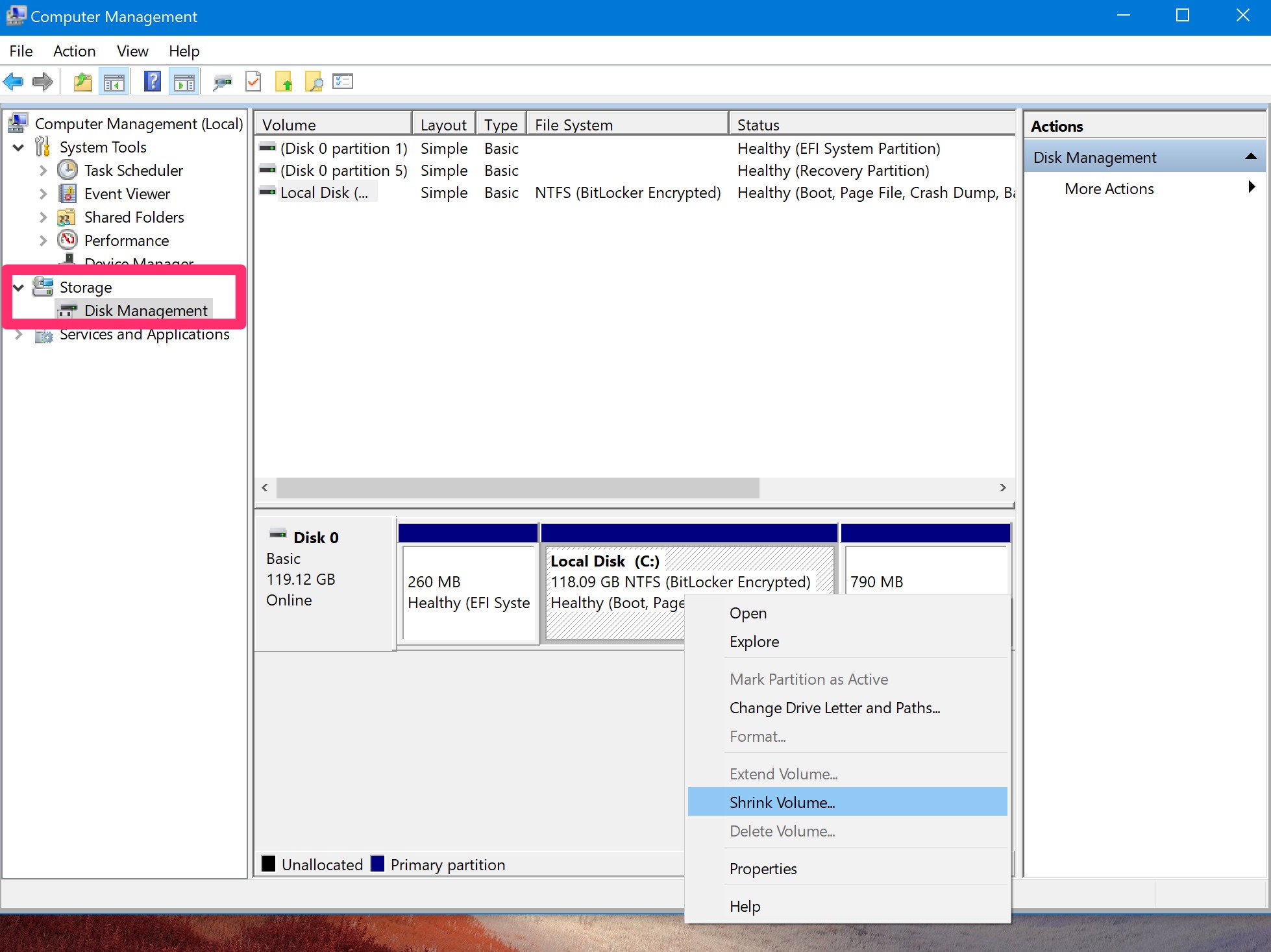Click the Back arrow toolbar icon
Screen dimensions: 1271x952
pyautogui.click(x=14, y=82)
